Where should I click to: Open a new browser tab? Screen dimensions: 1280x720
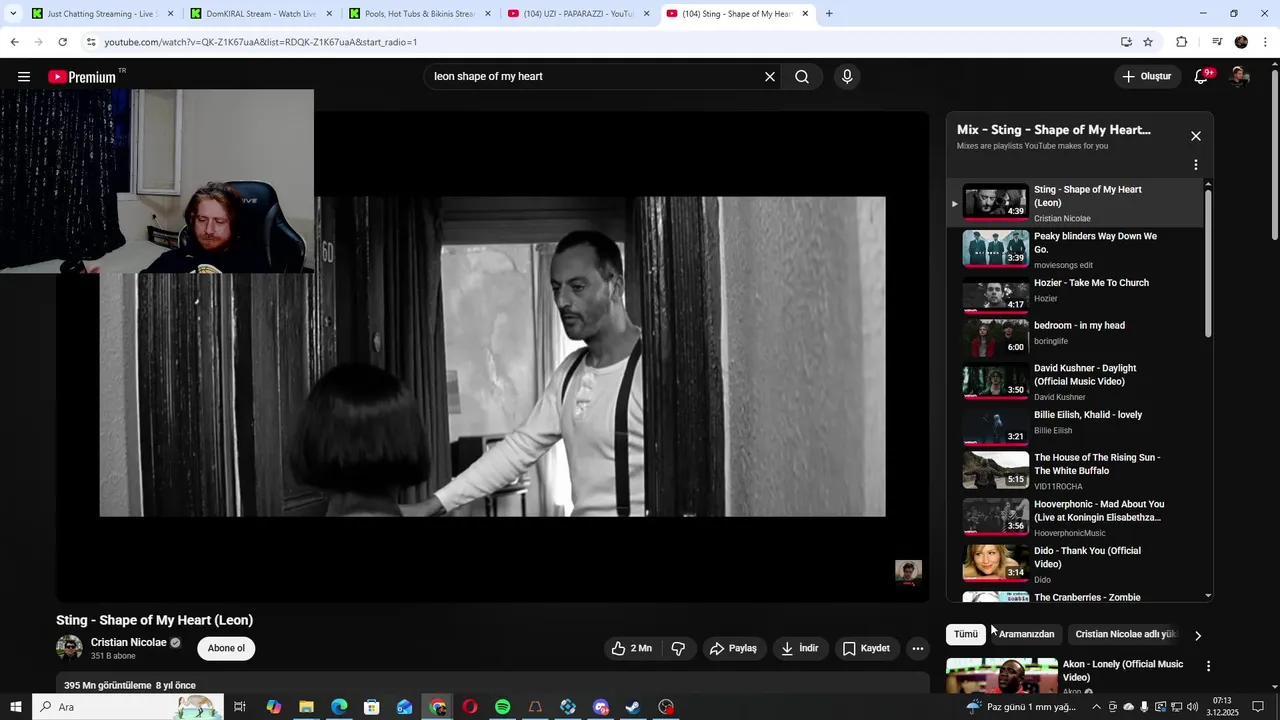829,14
